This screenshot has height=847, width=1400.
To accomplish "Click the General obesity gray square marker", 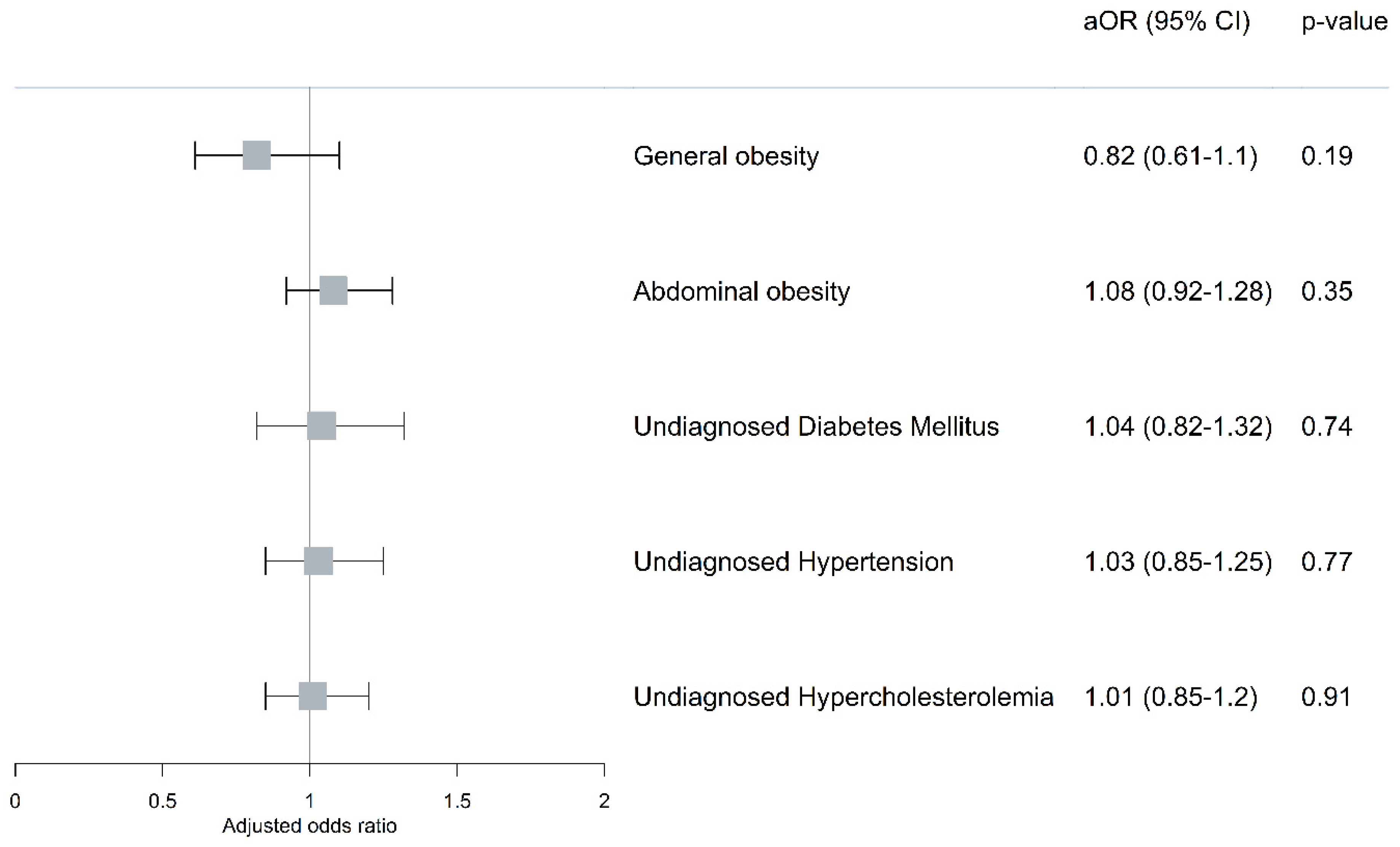I will (256, 155).
